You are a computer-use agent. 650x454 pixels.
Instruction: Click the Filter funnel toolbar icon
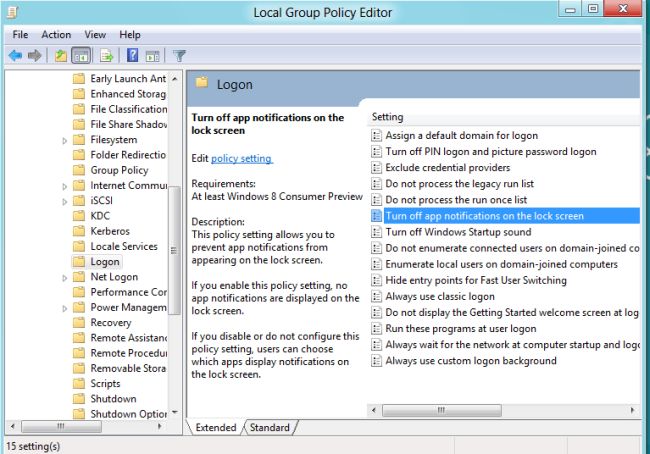tap(179, 56)
